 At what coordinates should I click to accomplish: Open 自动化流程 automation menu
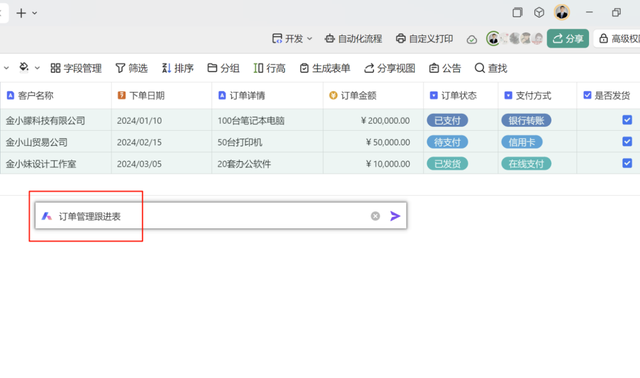click(x=353, y=39)
